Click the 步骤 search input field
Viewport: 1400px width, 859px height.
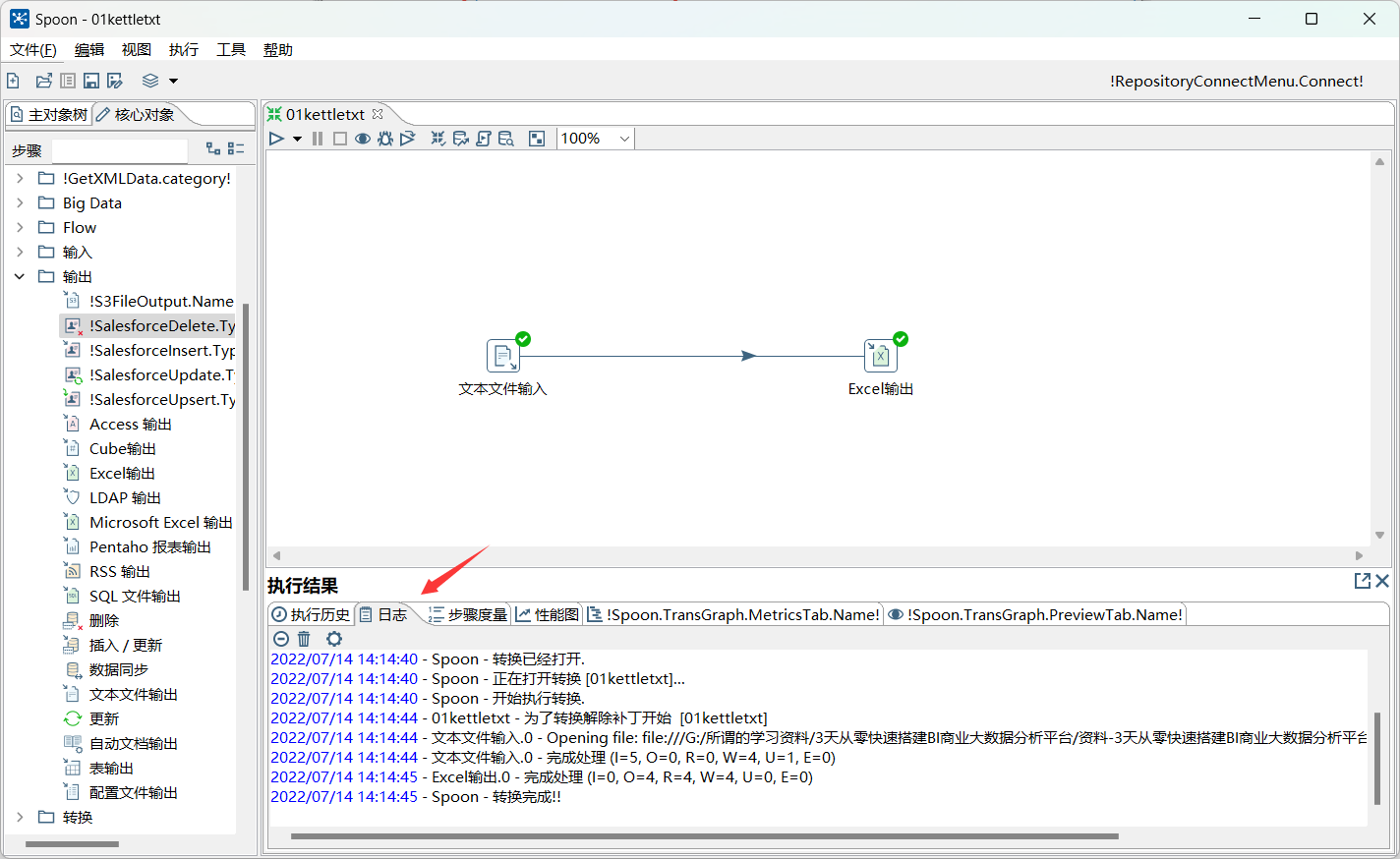pos(119,150)
